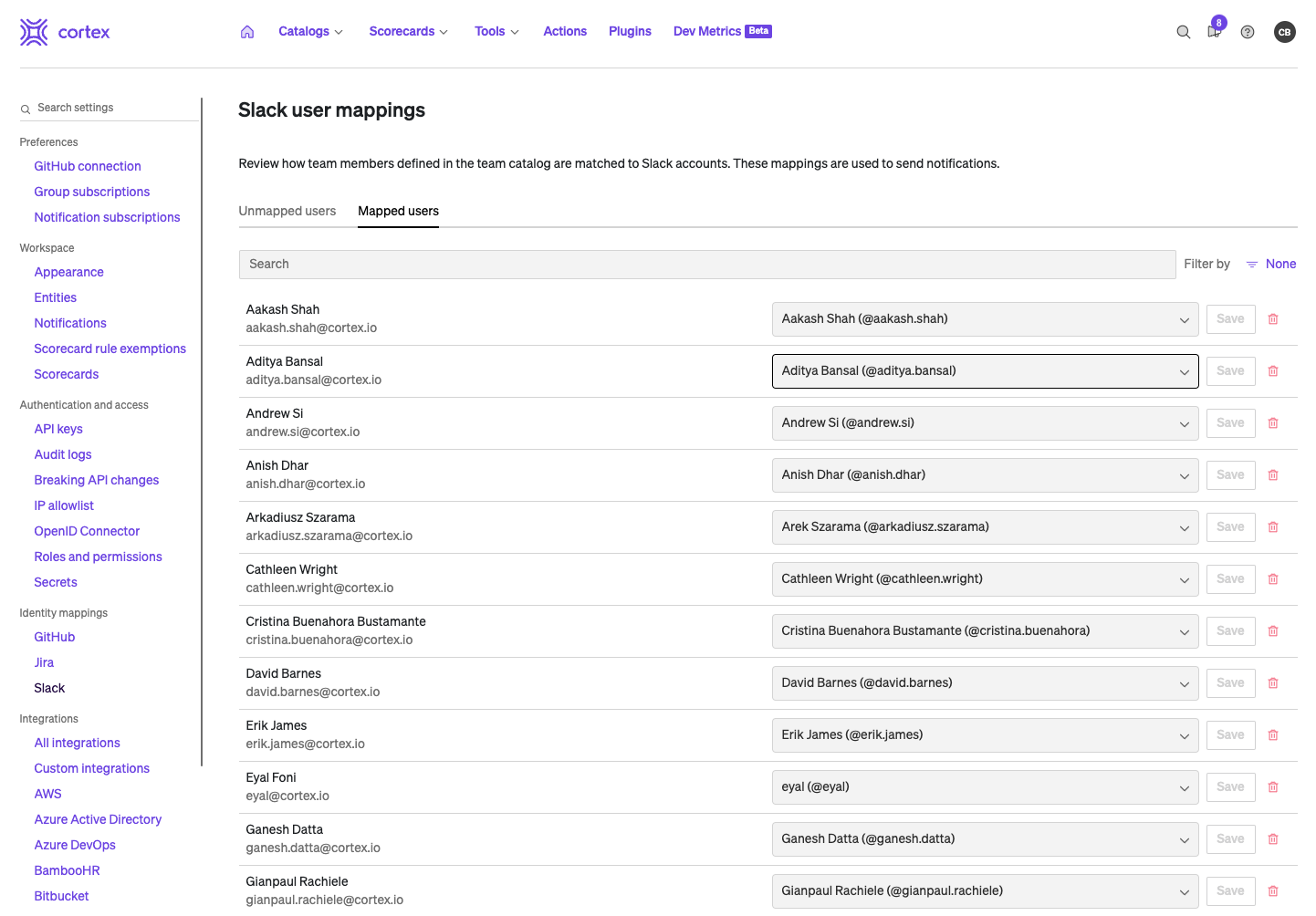1316x916 pixels.
Task: Go to the home page icon
Action: [247, 32]
